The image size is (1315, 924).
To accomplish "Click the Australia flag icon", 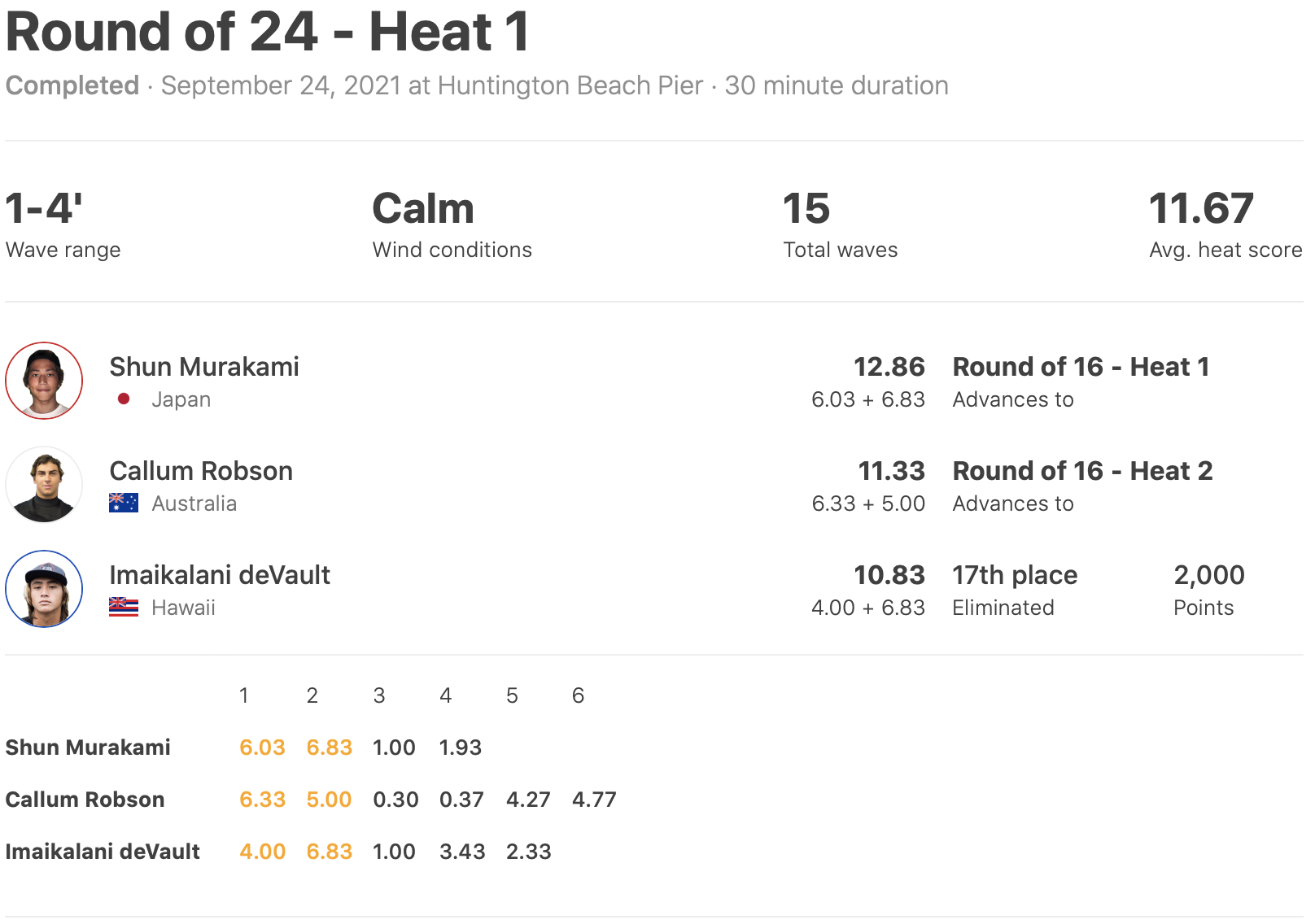I will [124, 503].
